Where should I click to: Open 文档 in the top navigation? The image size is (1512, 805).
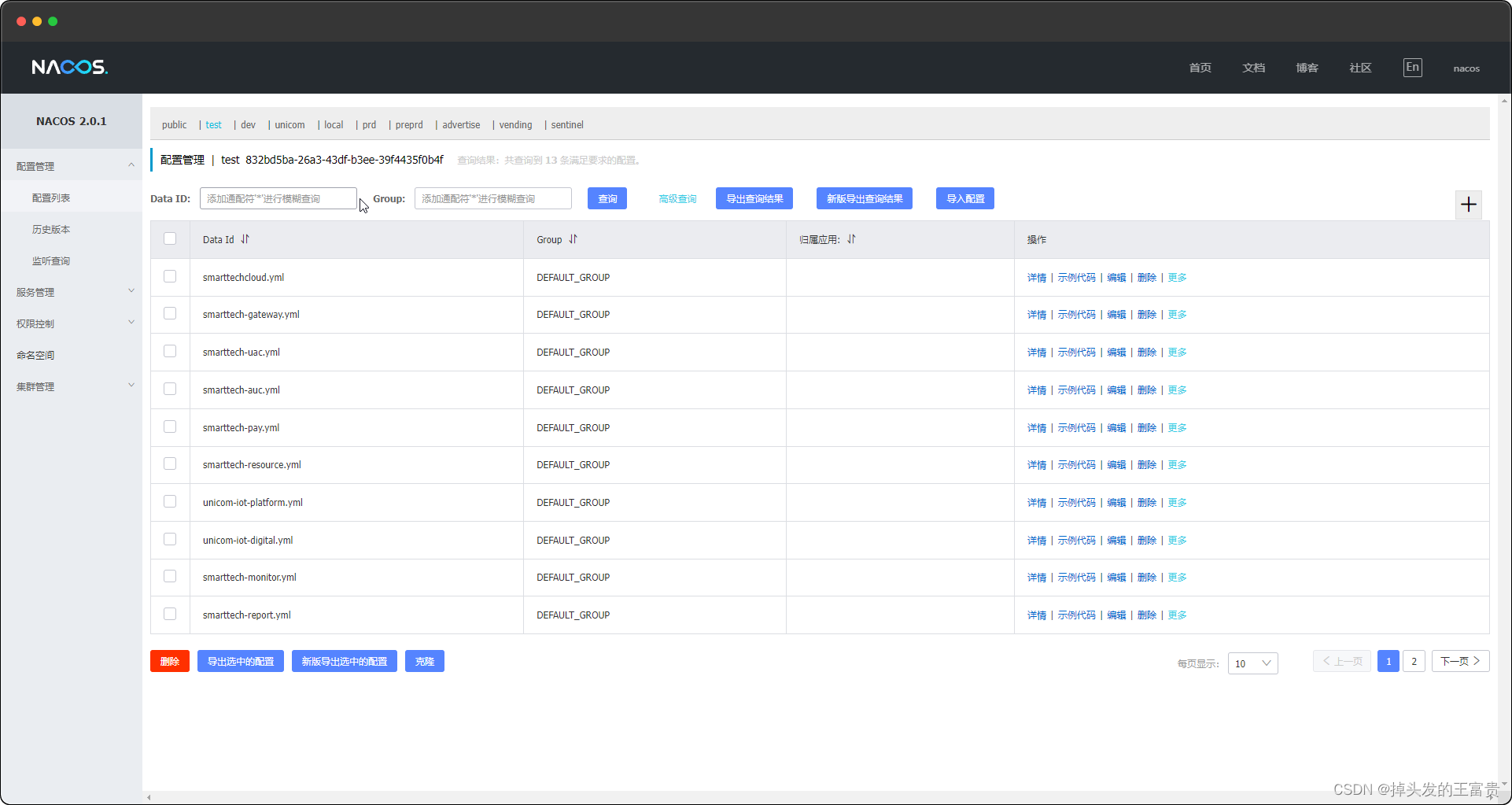(1253, 68)
